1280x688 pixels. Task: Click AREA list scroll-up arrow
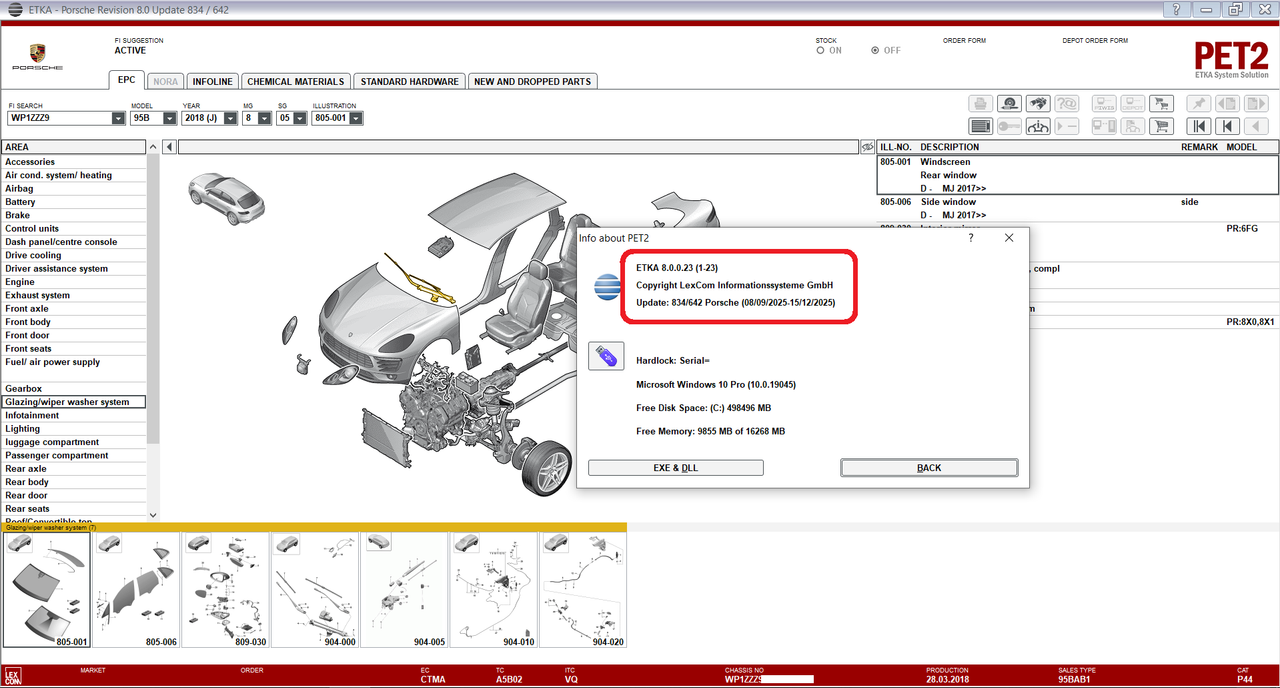coord(153,147)
